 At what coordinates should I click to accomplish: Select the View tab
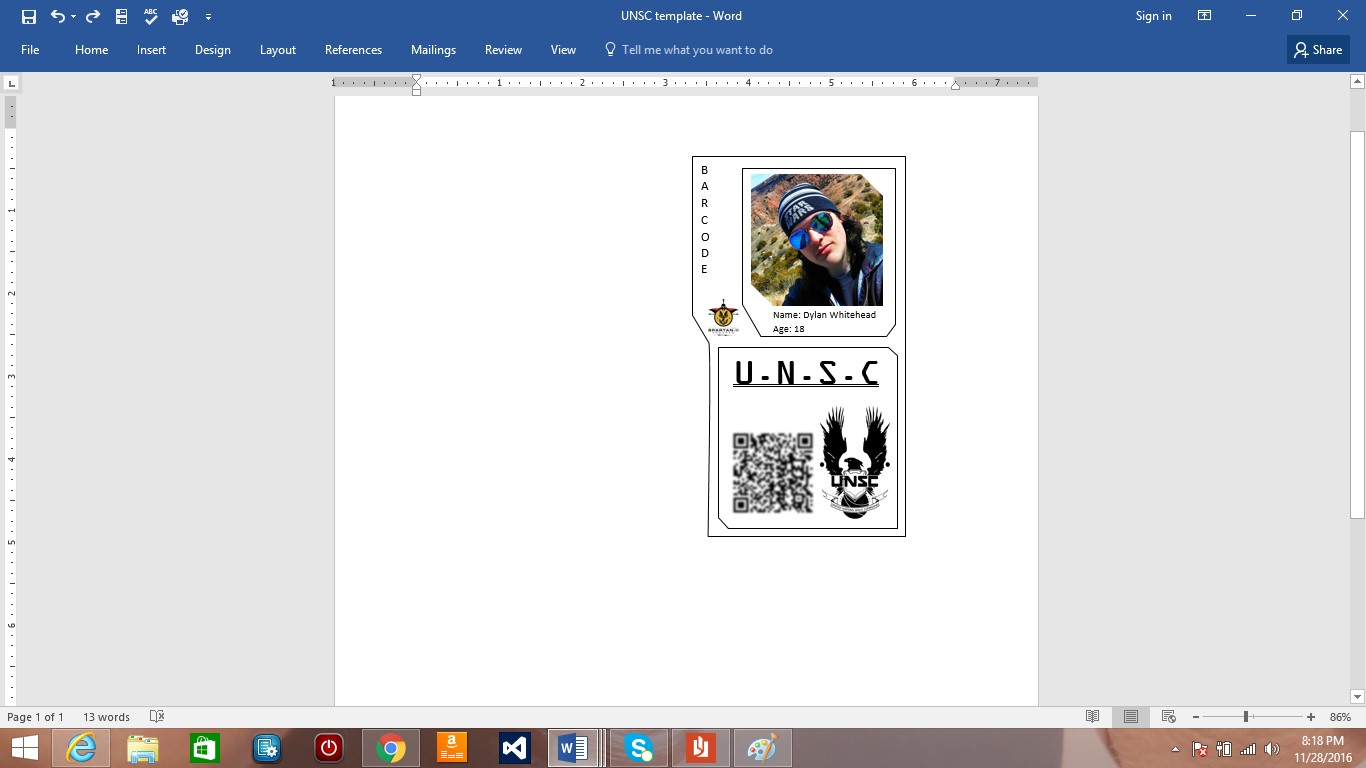click(563, 50)
